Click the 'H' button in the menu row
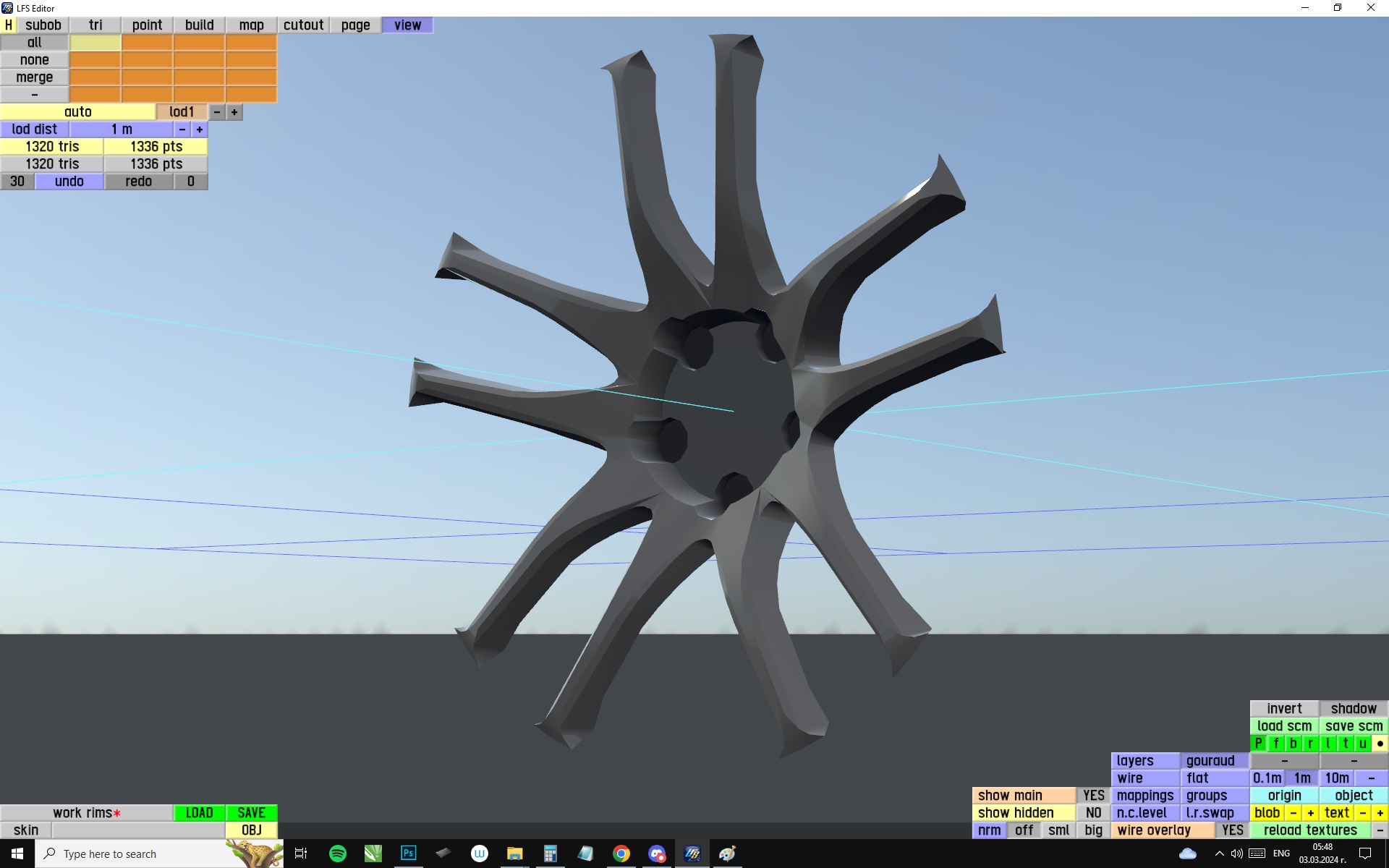This screenshot has height=868, width=1389. tap(9, 25)
